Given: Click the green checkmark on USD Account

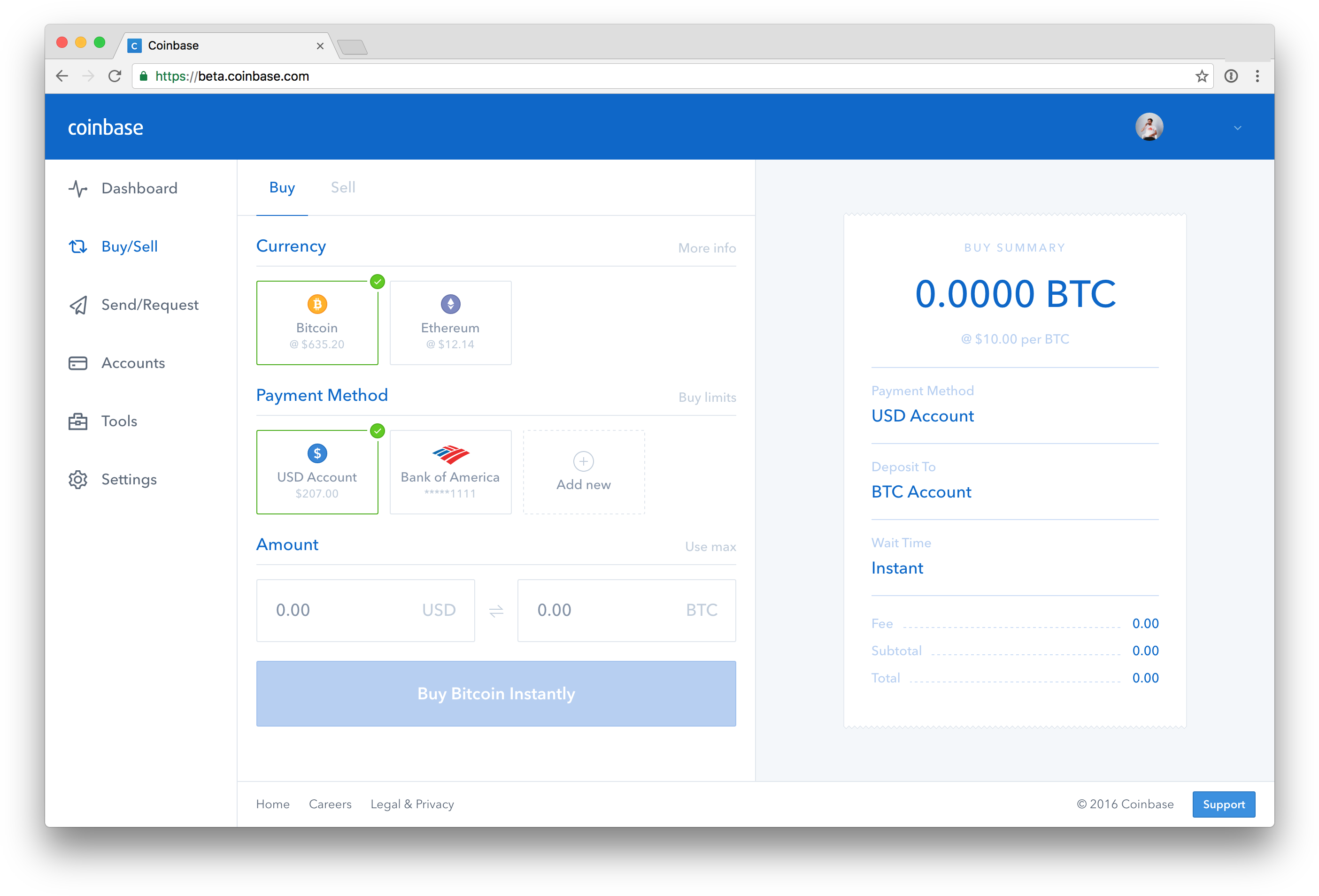Looking at the screenshot, I should point(378,431).
